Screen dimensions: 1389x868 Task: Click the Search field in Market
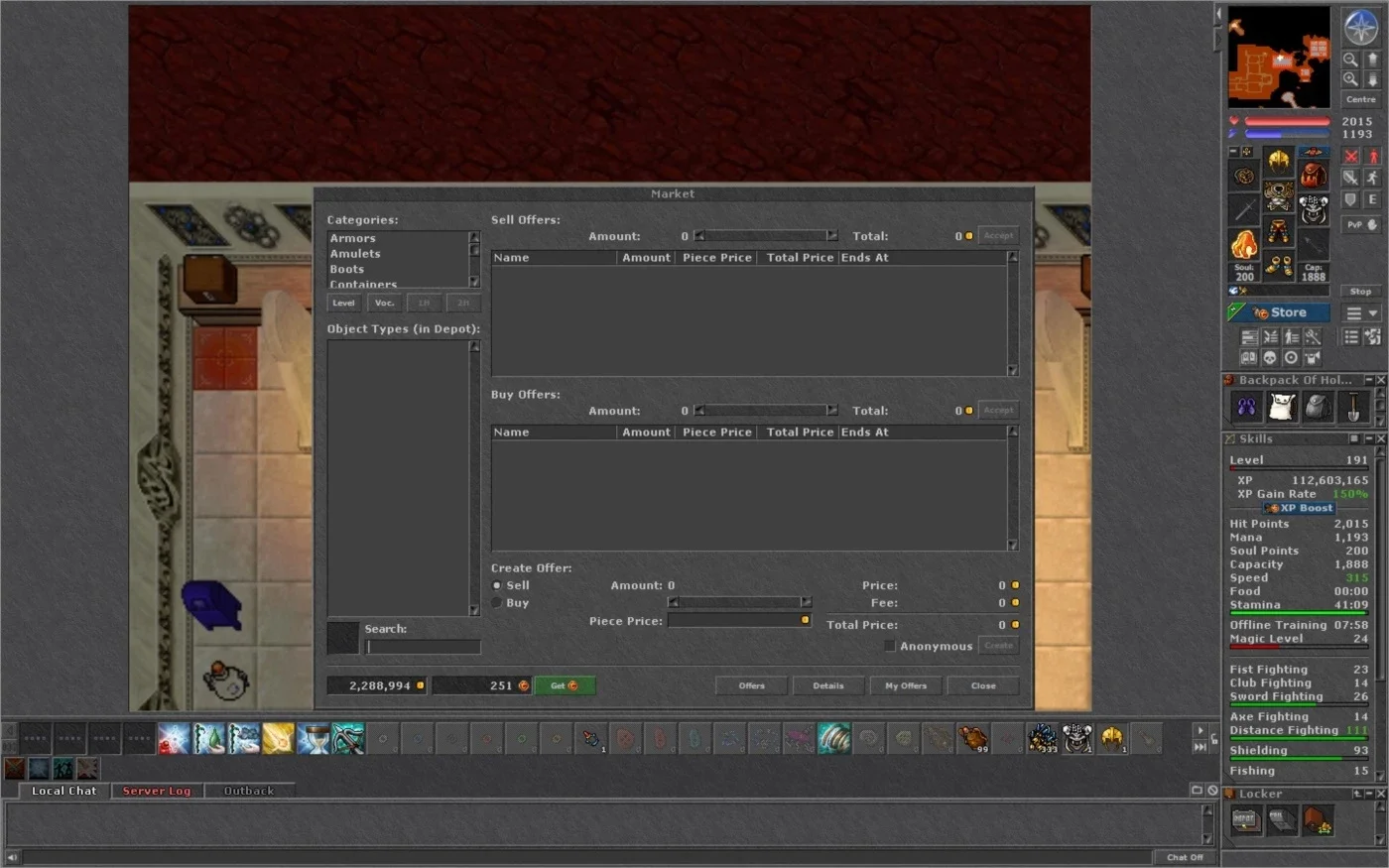pos(423,647)
